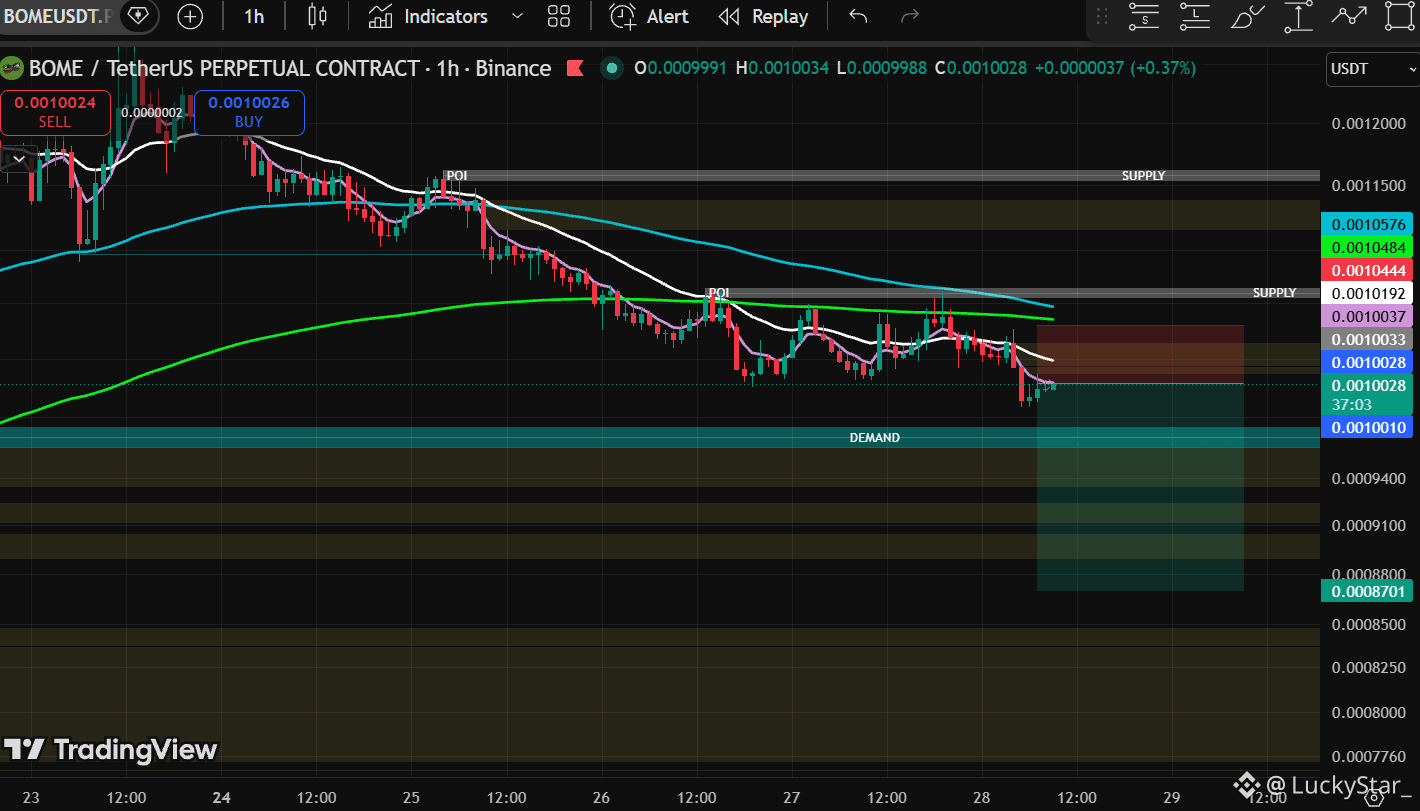
Task: Click the date 28 on the time axis
Action: [x=982, y=797]
